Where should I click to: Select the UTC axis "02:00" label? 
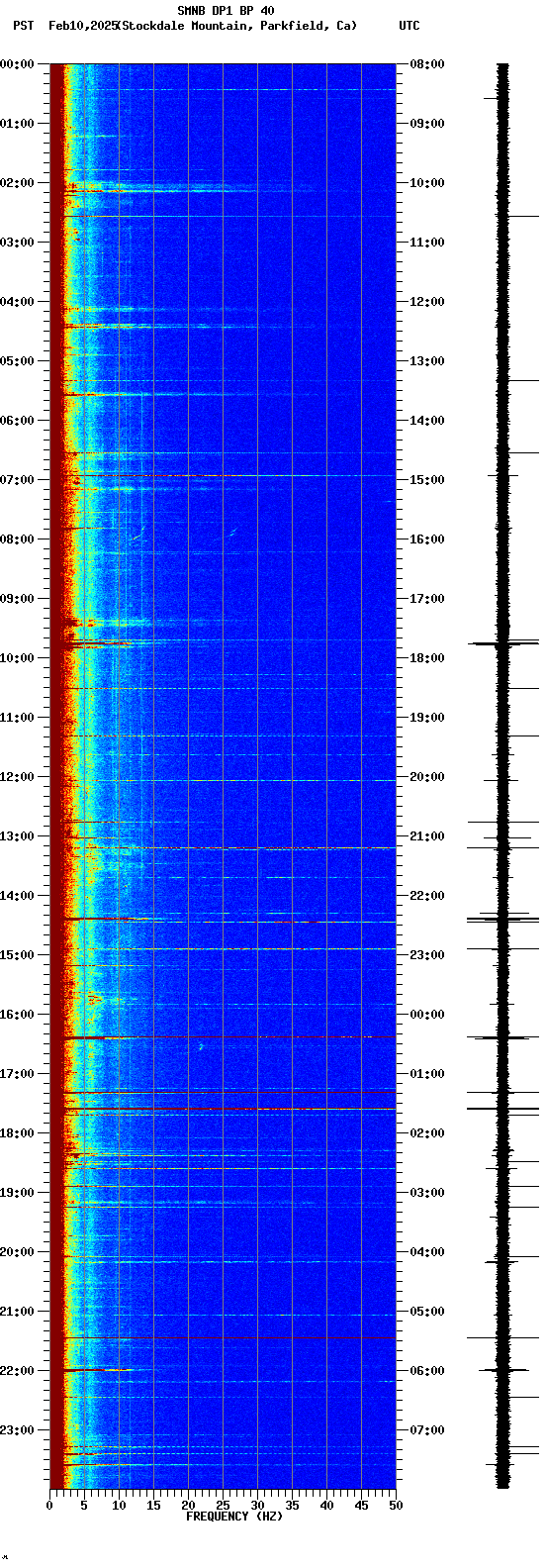coord(427,1133)
